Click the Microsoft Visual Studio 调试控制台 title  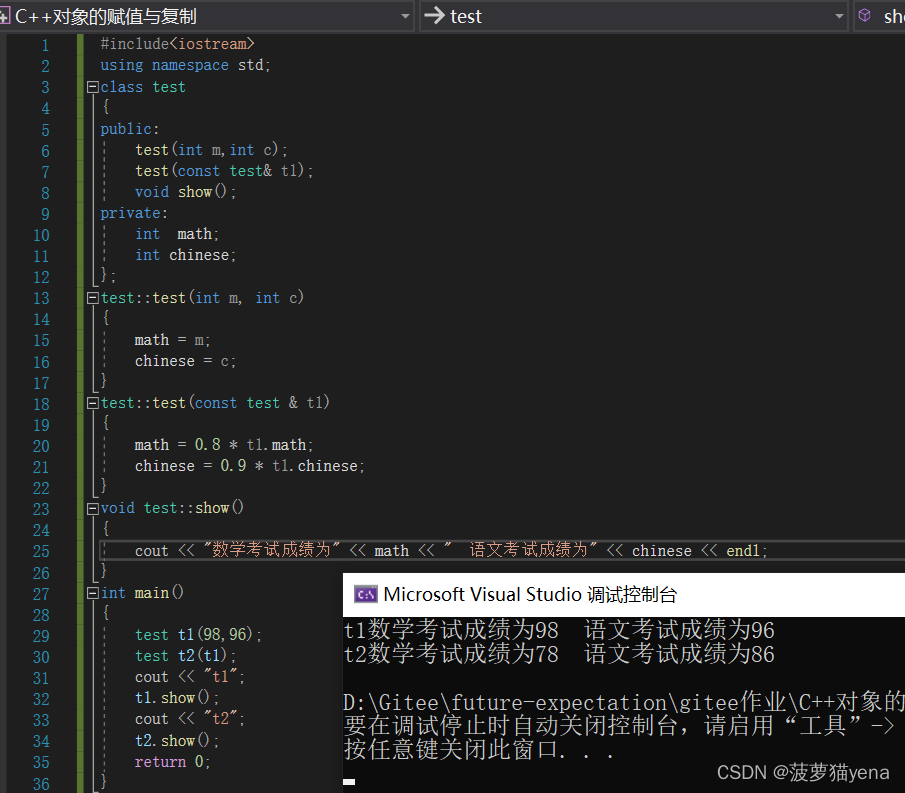(530, 594)
